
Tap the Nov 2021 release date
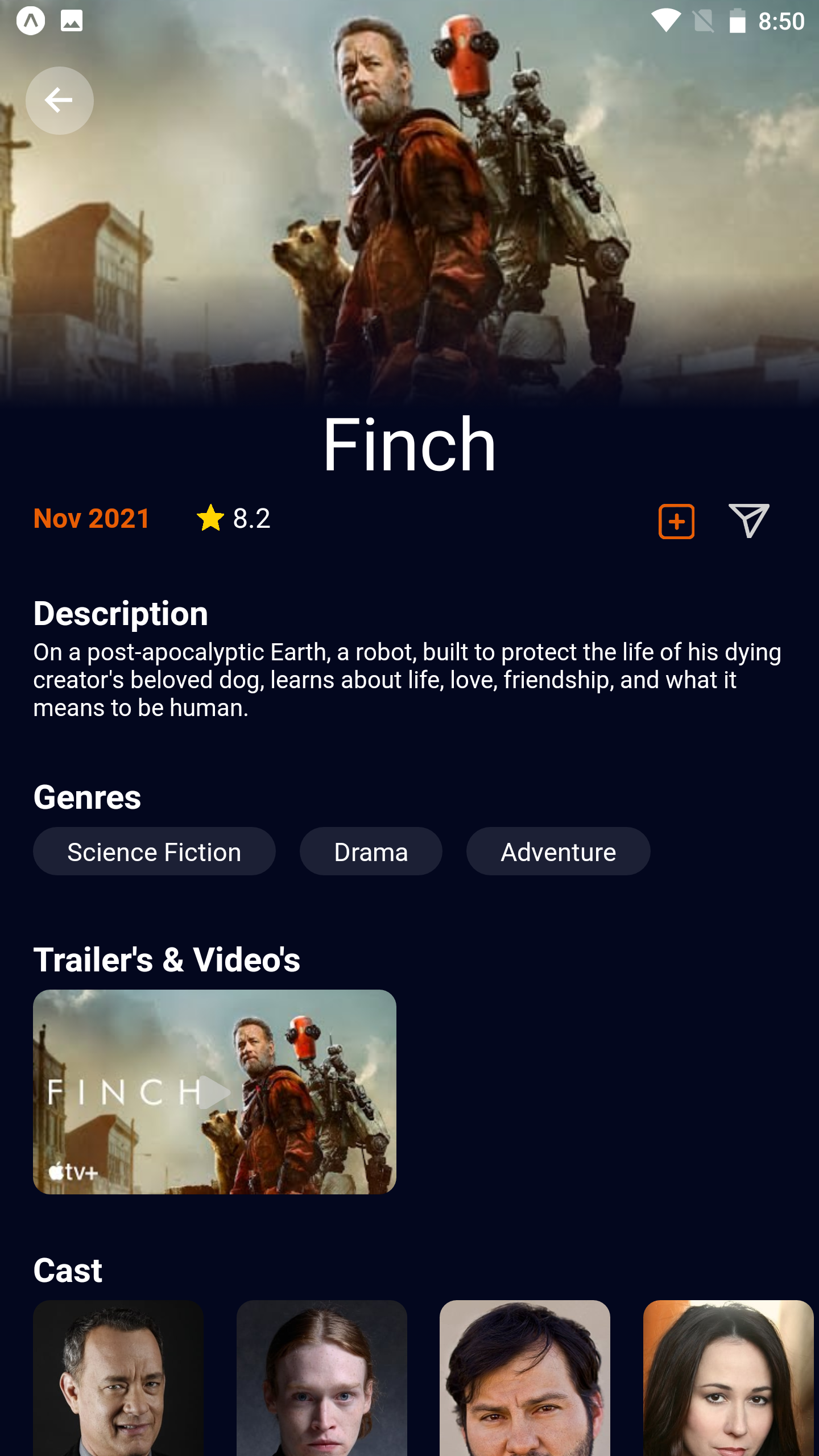[x=92, y=518]
